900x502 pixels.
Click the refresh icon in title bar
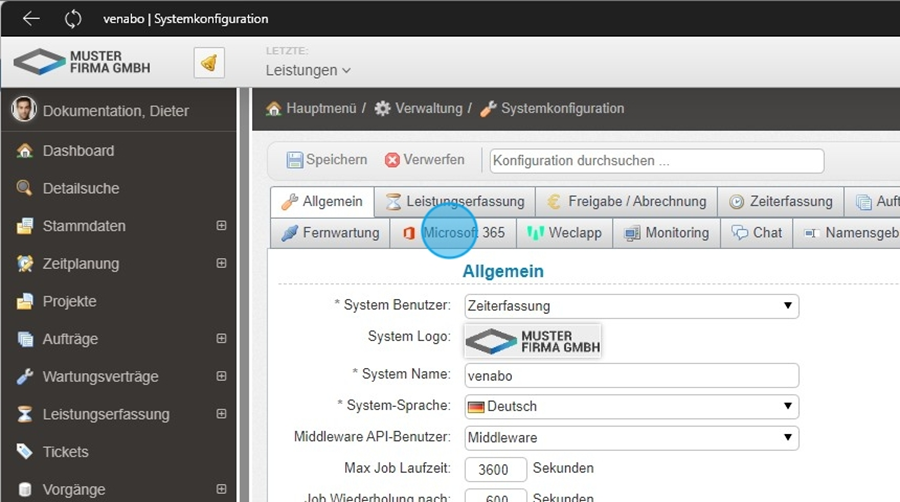tap(73, 18)
